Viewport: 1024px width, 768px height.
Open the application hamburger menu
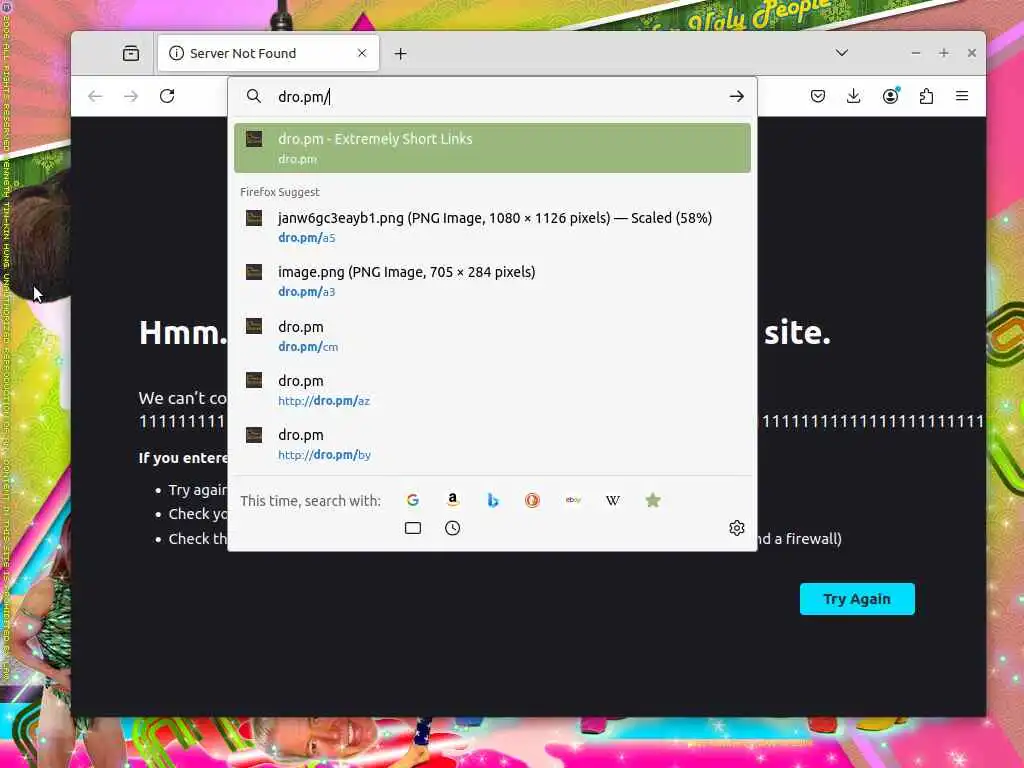(962, 96)
